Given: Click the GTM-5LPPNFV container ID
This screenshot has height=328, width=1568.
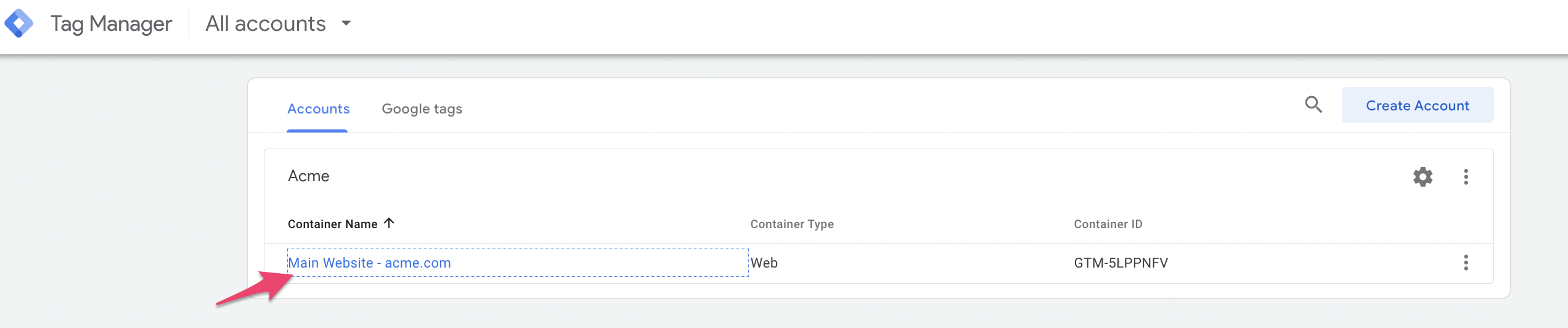Looking at the screenshot, I should [x=1121, y=263].
